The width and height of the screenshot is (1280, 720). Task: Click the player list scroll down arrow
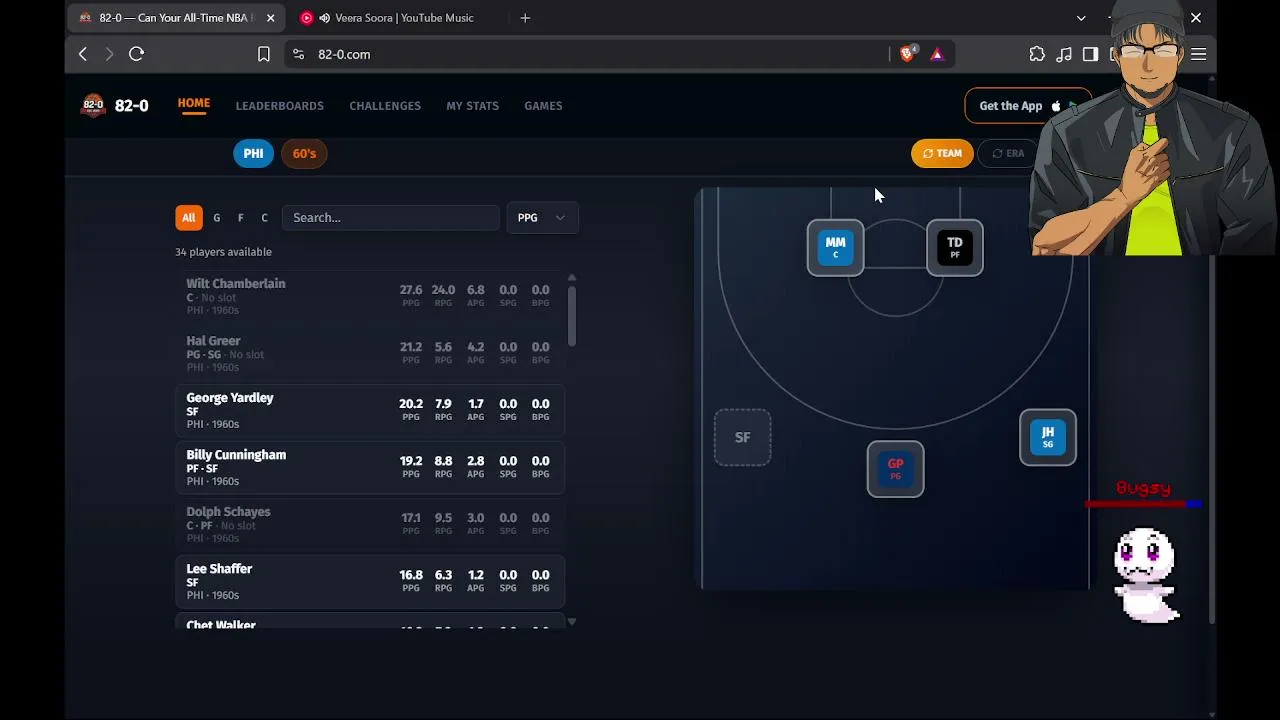(x=572, y=622)
